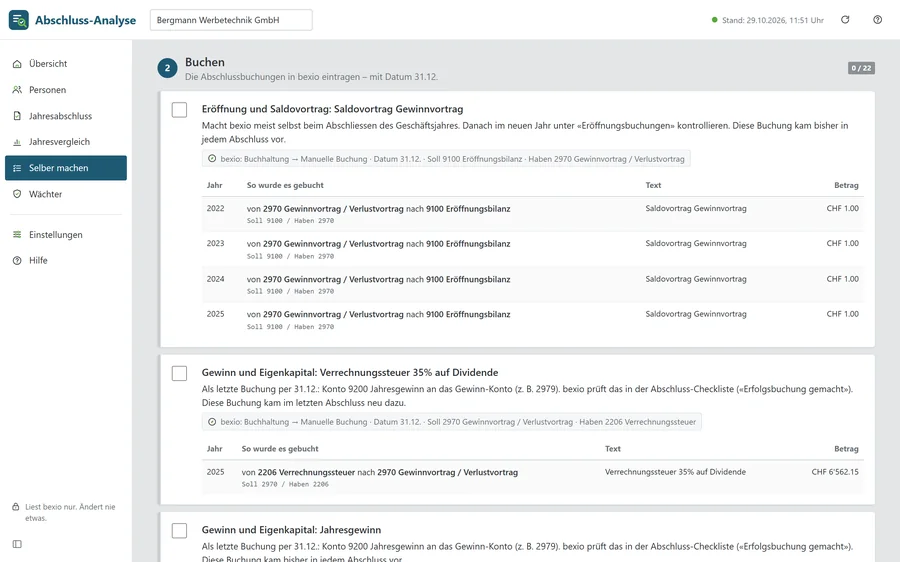900x562 pixels.
Task: Click the Personen people icon
Action: [17, 90]
